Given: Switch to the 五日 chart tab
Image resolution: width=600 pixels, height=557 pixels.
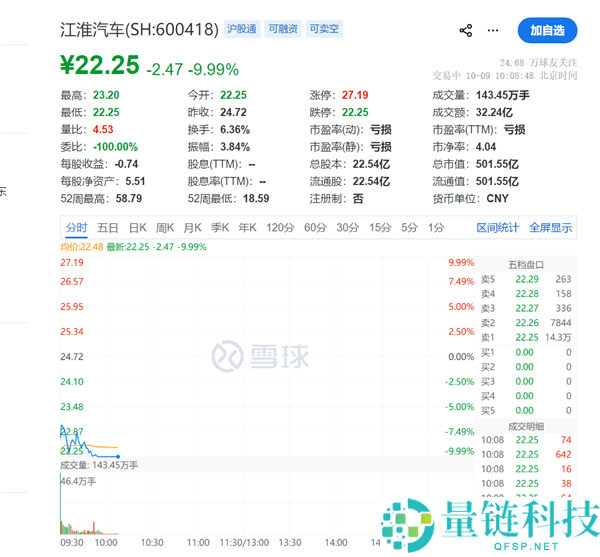Looking at the screenshot, I should (108, 228).
